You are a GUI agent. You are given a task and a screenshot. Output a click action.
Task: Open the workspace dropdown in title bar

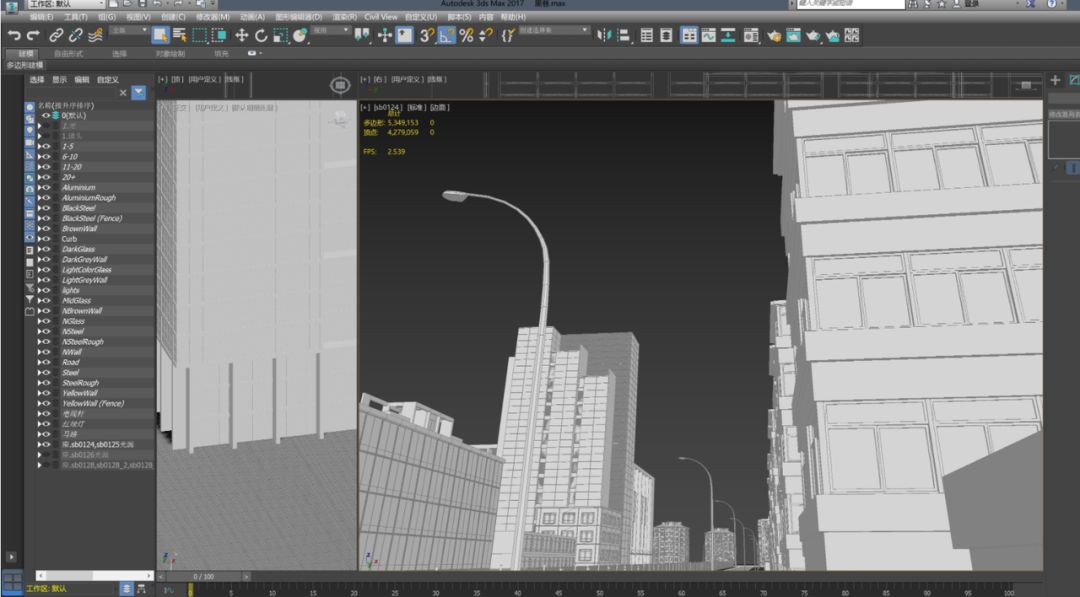(67, 4)
